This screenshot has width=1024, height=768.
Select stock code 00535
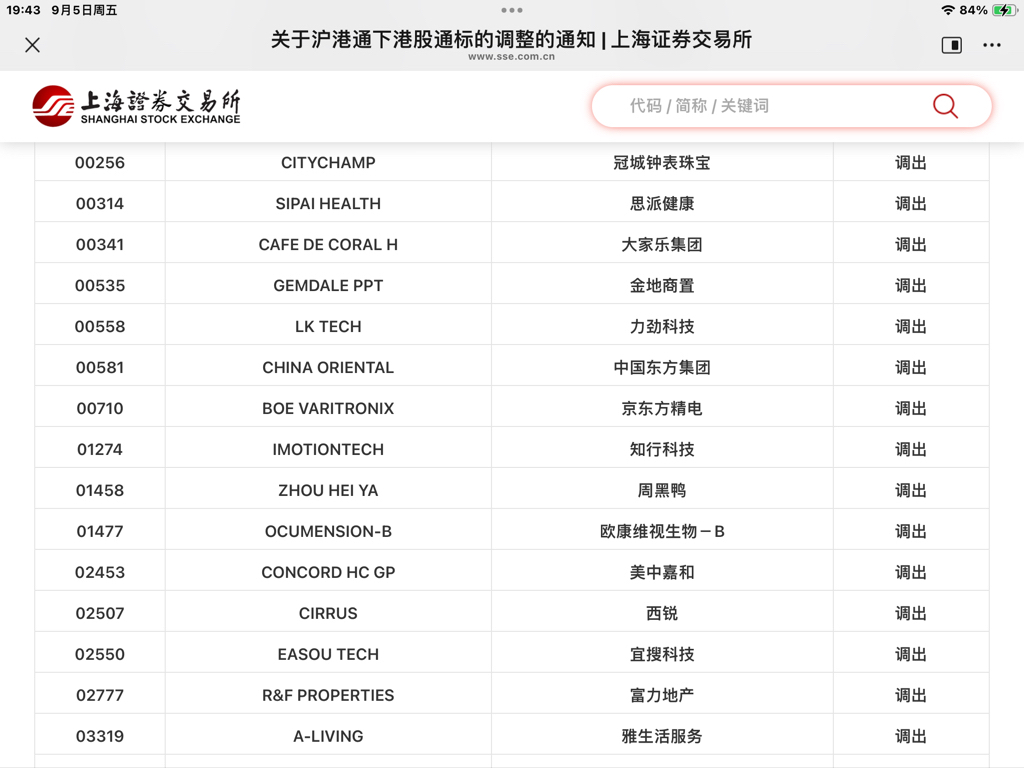point(100,286)
